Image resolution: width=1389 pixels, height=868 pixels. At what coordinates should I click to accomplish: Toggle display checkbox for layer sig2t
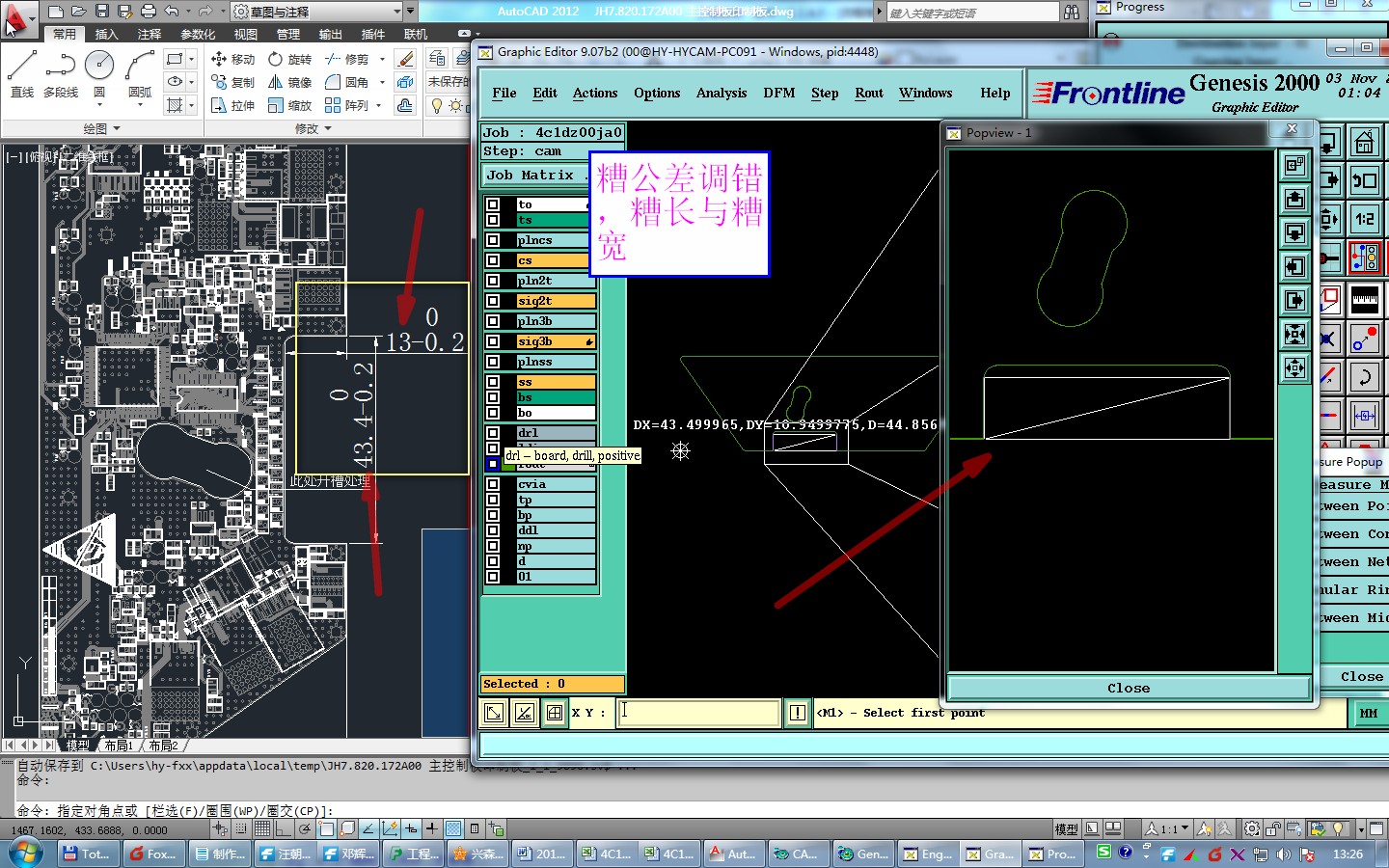pos(493,301)
